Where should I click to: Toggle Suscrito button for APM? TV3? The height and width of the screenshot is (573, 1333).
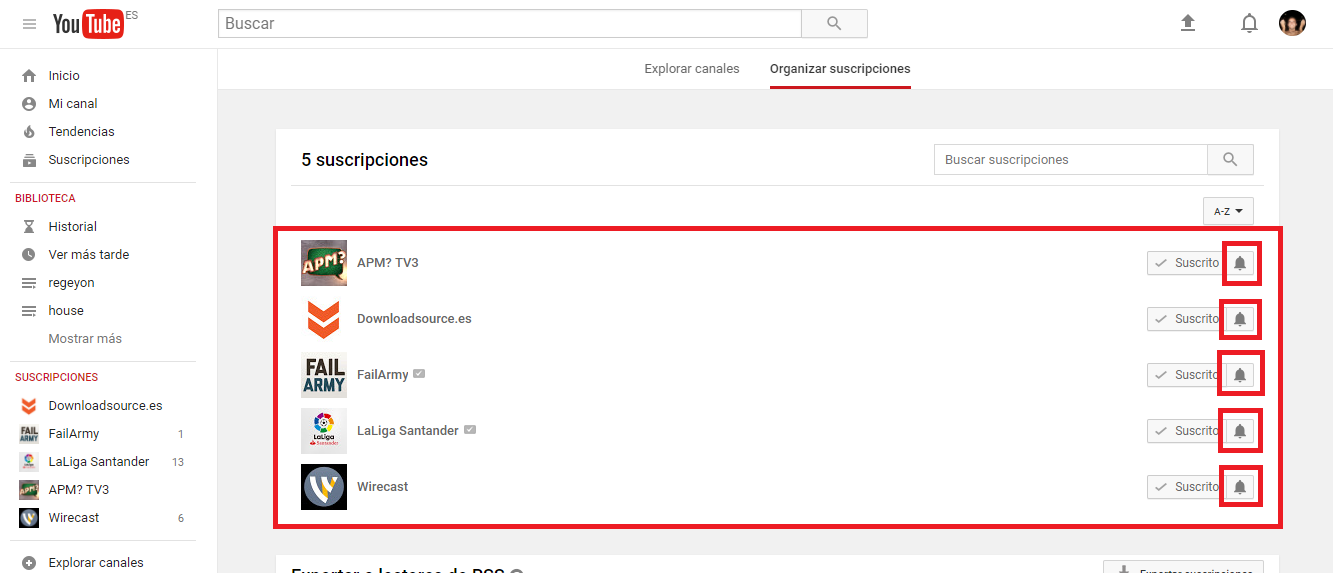coord(1184,263)
